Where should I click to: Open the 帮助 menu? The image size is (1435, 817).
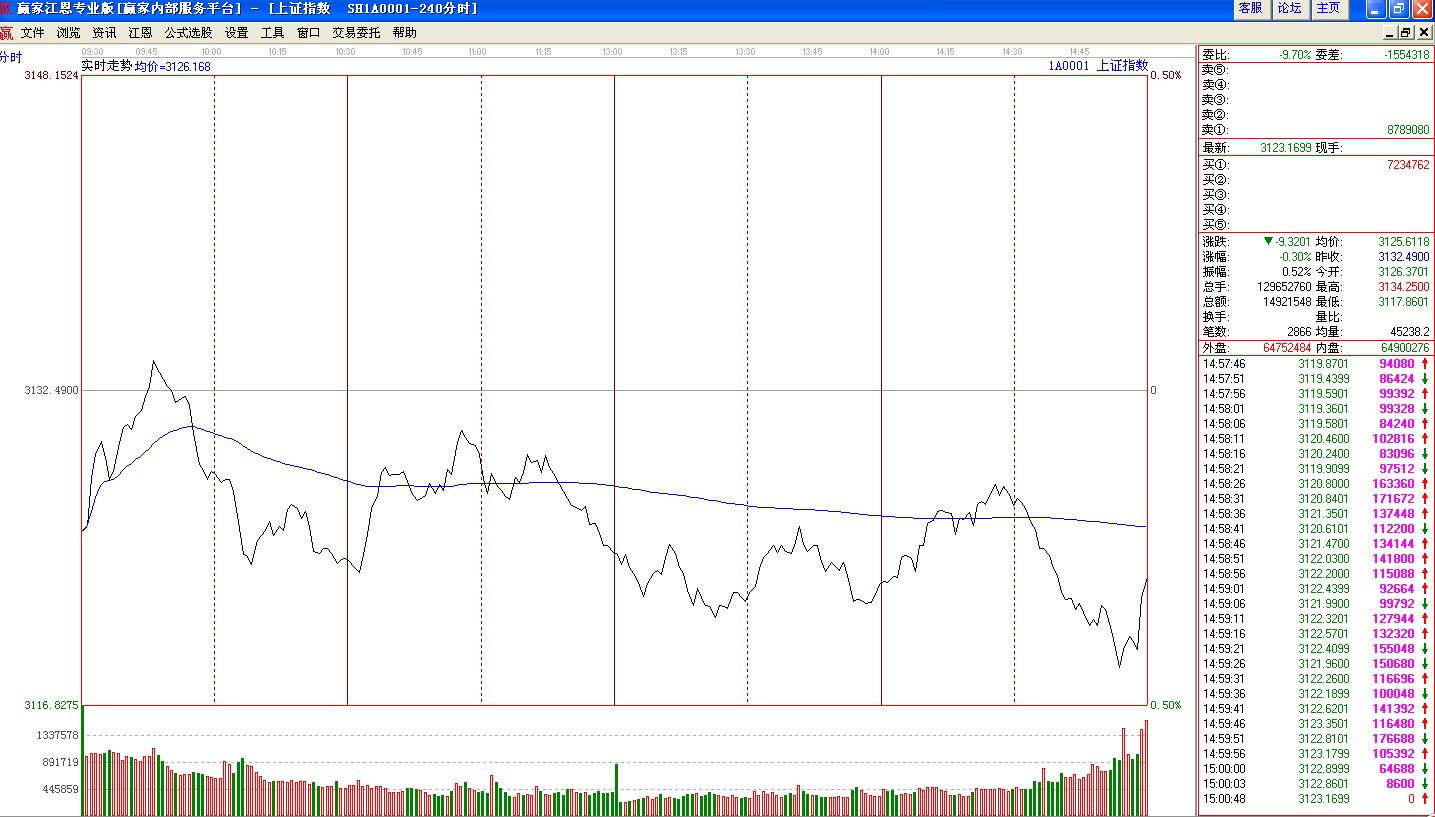(x=405, y=33)
